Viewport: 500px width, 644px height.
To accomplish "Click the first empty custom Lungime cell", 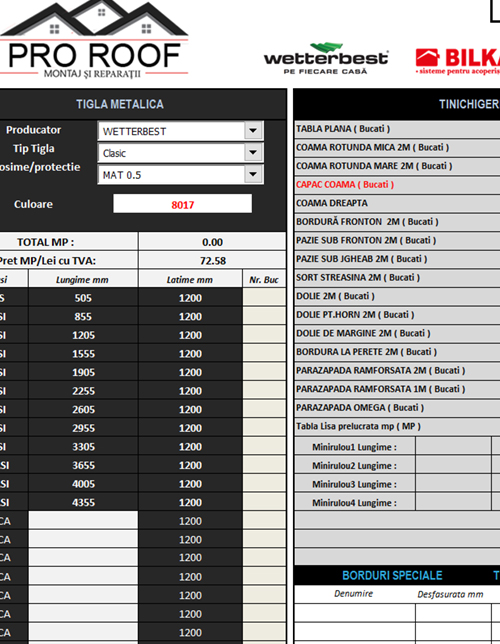I will (83, 520).
